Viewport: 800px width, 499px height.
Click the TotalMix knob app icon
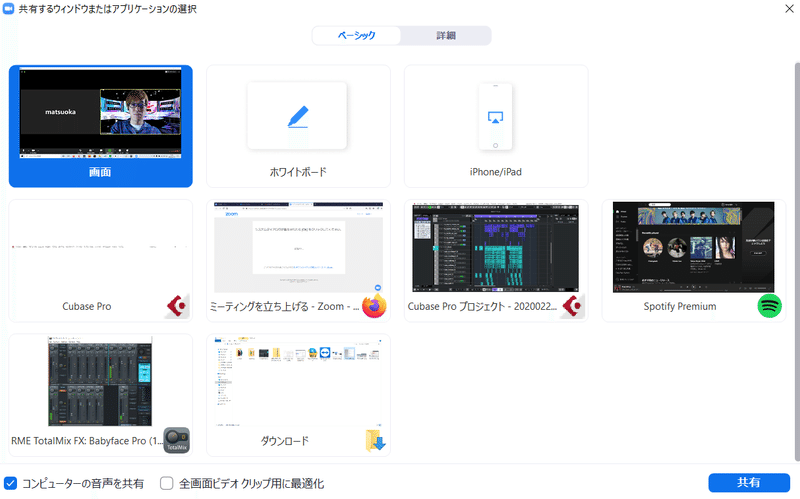point(177,440)
